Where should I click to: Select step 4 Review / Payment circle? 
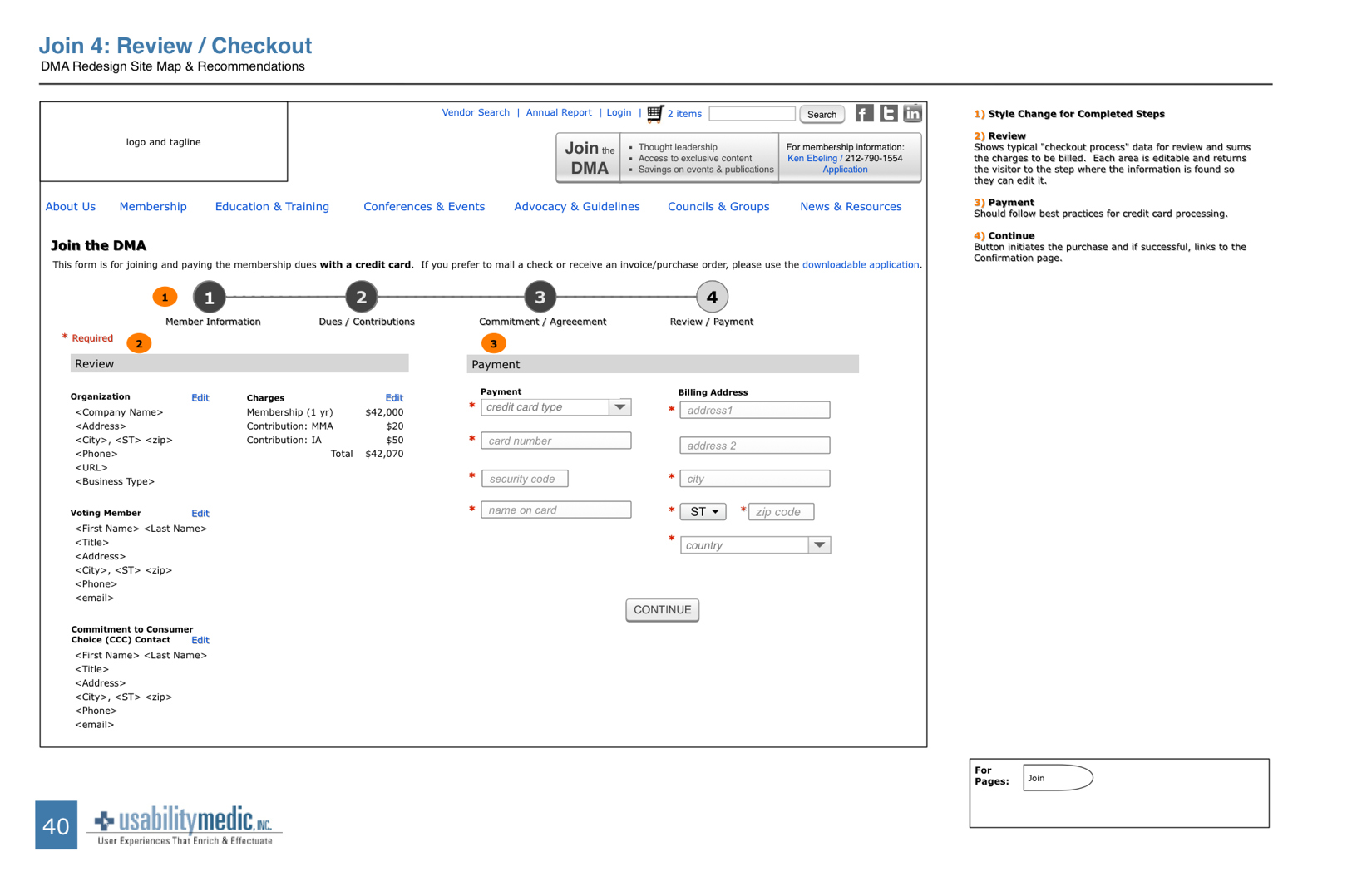click(712, 298)
